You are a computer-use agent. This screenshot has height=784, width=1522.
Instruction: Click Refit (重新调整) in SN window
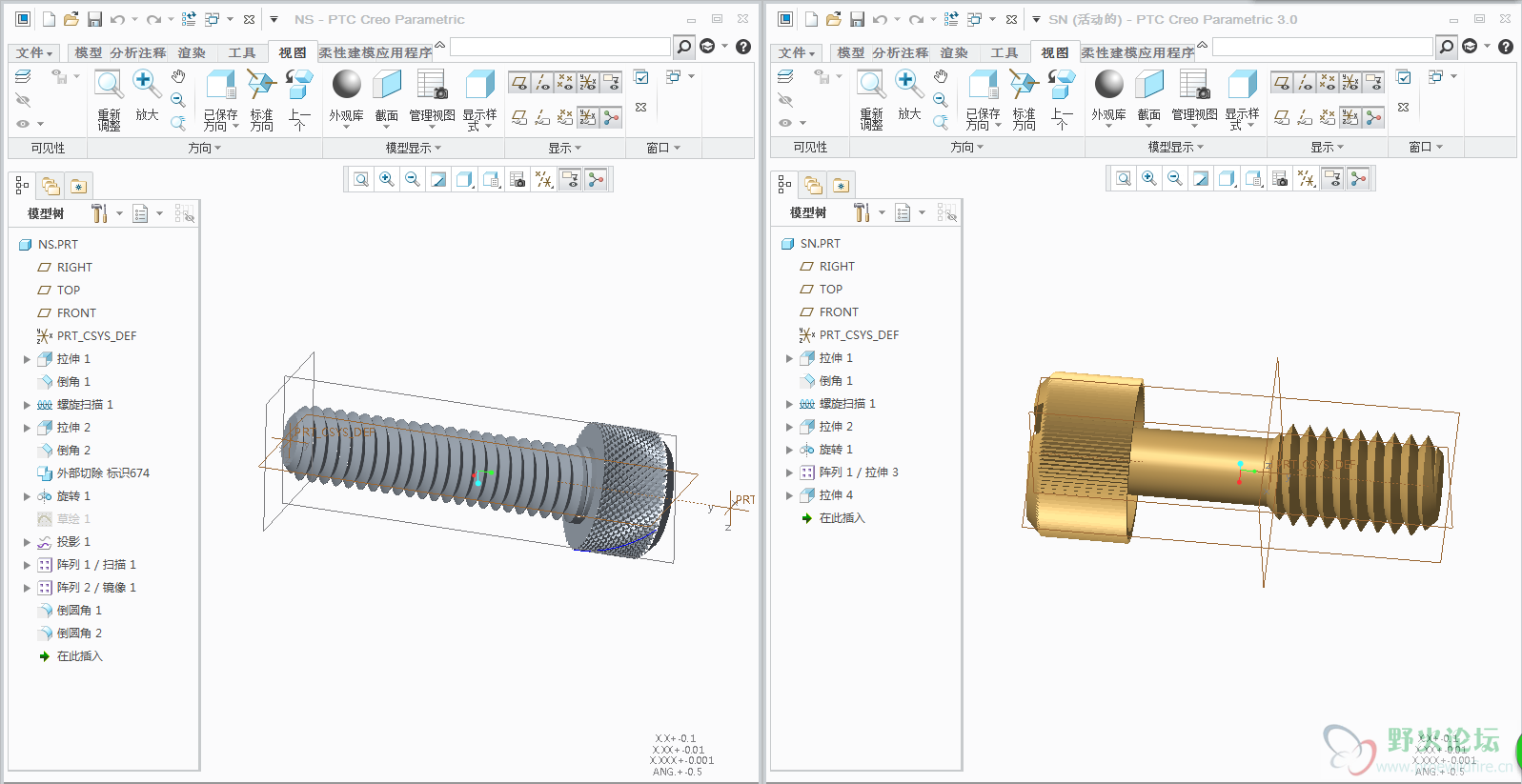click(871, 100)
